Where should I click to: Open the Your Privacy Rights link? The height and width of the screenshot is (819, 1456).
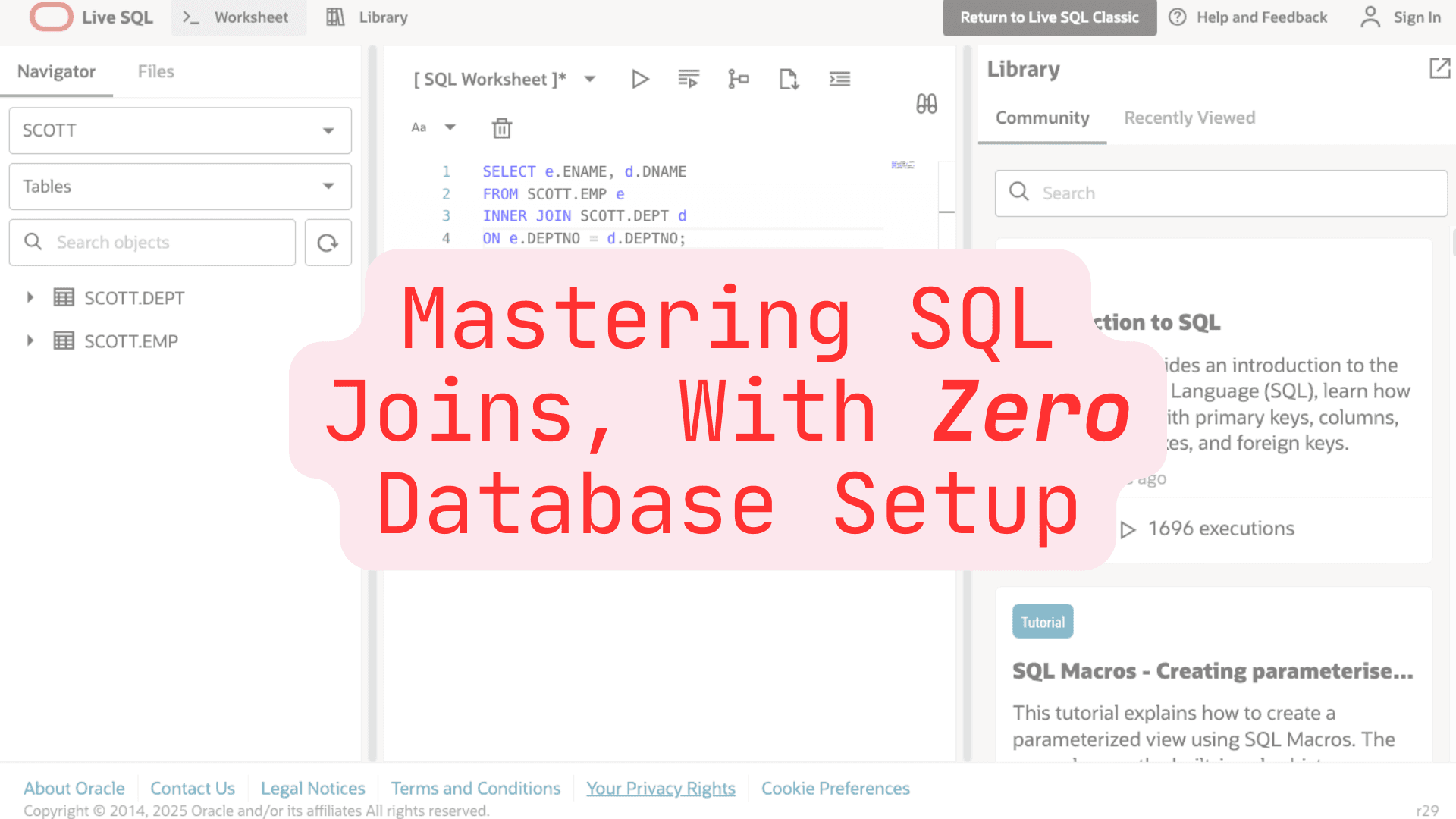[661, 789]
